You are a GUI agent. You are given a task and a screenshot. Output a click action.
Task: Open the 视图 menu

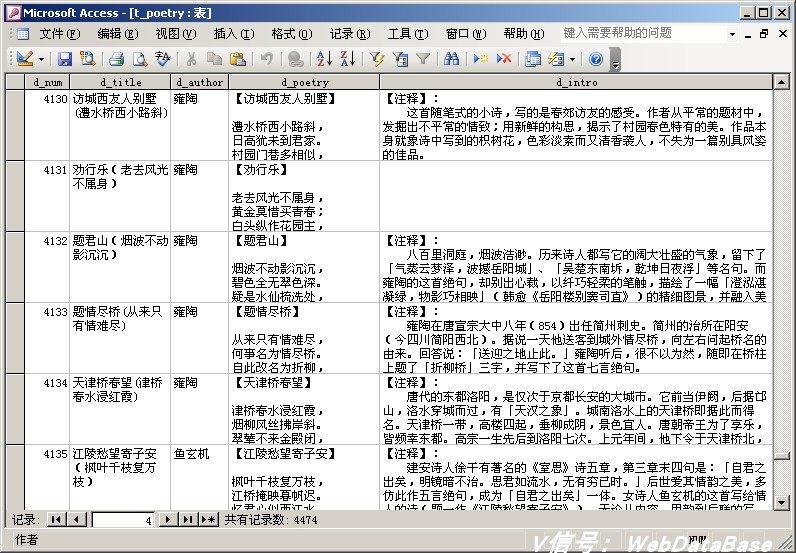coord(176,34)
